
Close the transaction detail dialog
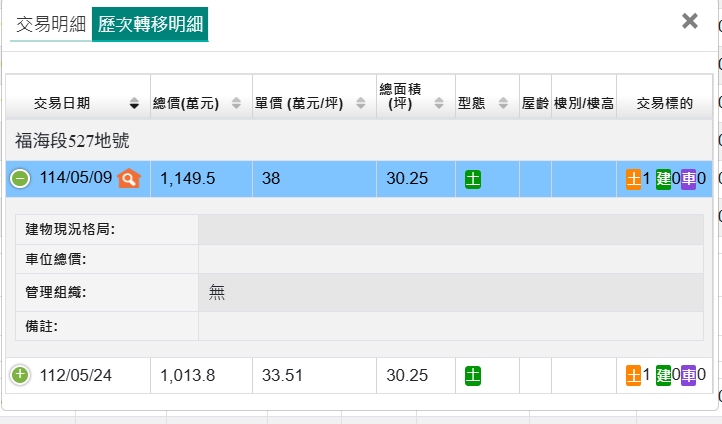(x=689, y=21)
